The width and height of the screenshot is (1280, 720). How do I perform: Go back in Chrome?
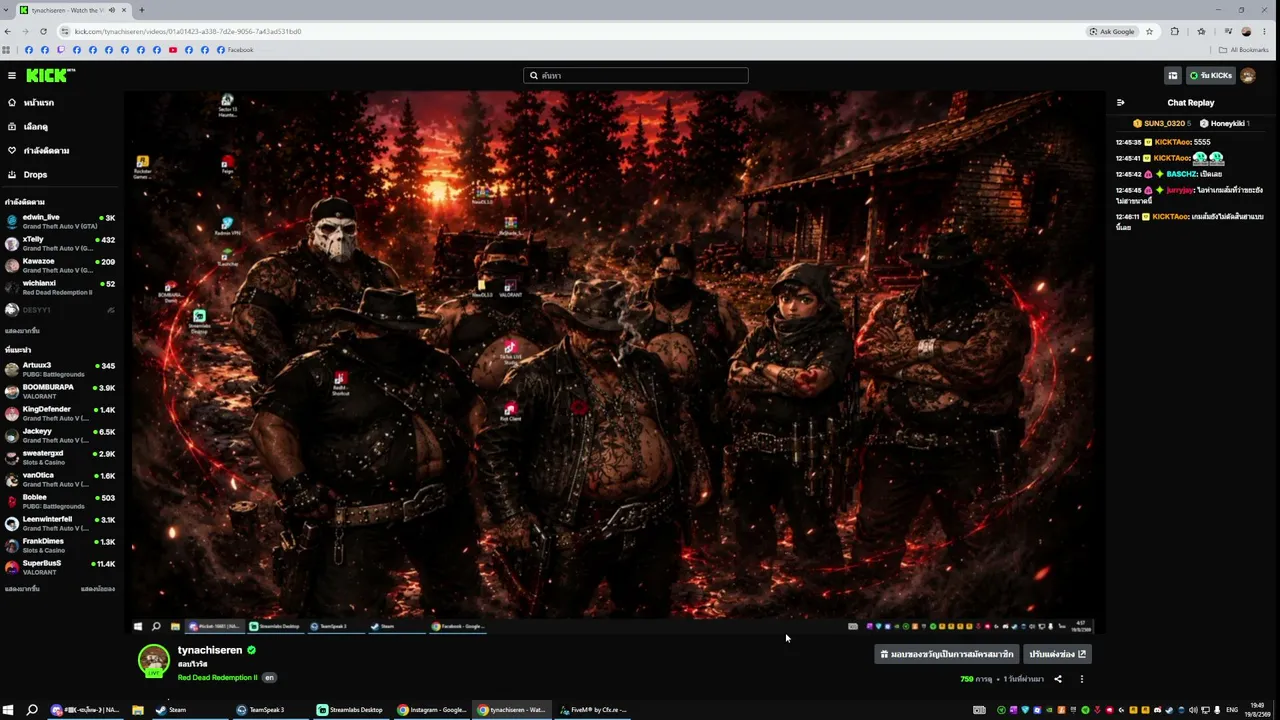(x=8, y=31)
